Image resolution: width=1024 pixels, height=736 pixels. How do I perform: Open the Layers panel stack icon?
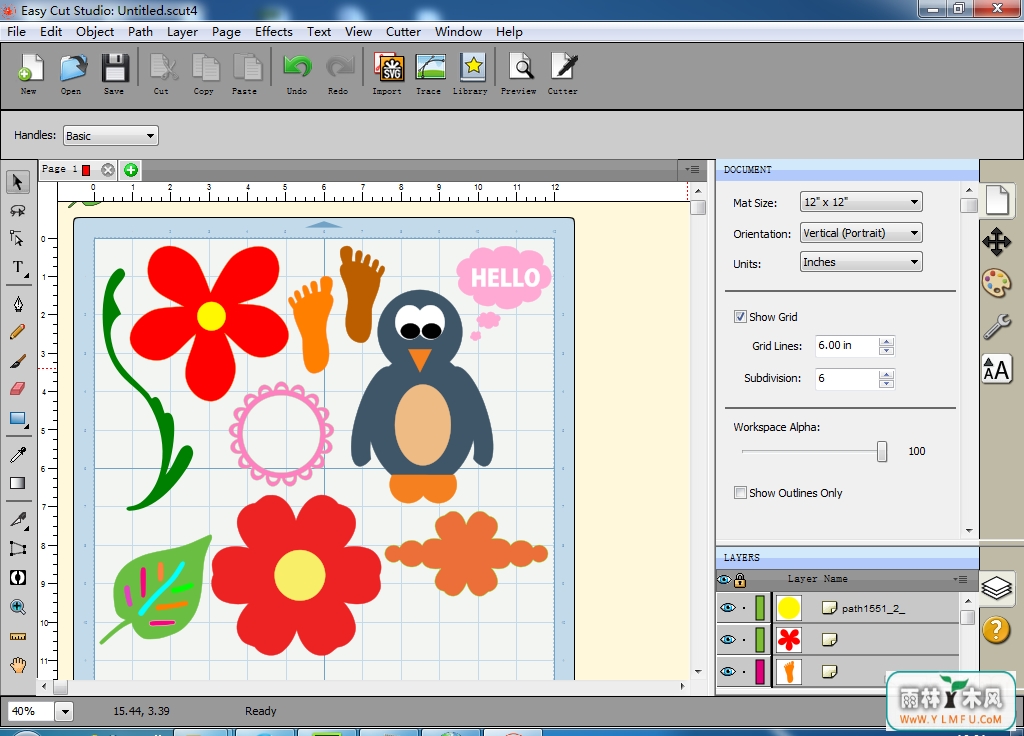(997, 588)
